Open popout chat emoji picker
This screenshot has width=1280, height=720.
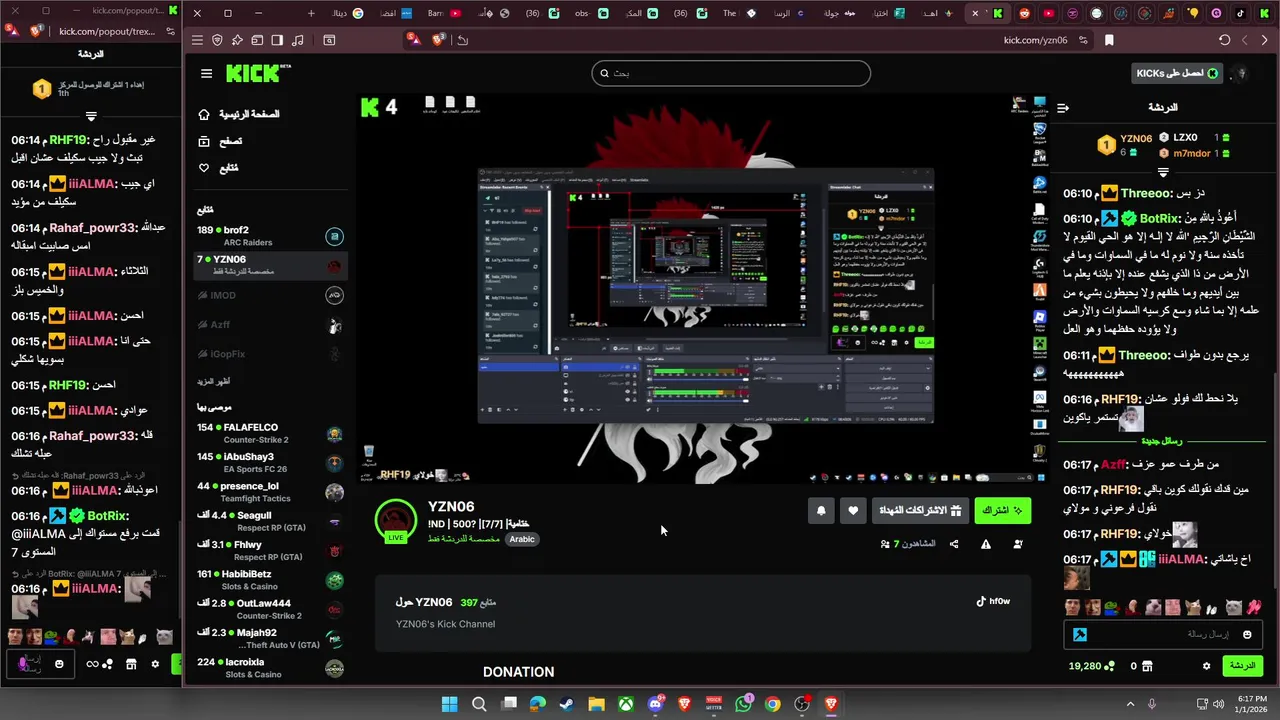click(60, 664)
